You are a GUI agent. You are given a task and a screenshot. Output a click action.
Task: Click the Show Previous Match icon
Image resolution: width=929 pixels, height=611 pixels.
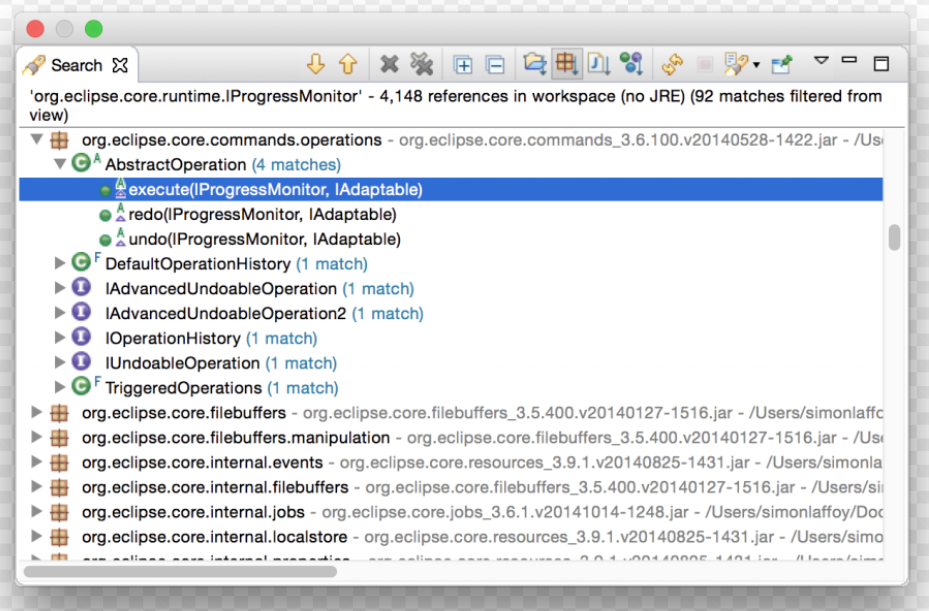pos(347,63)
